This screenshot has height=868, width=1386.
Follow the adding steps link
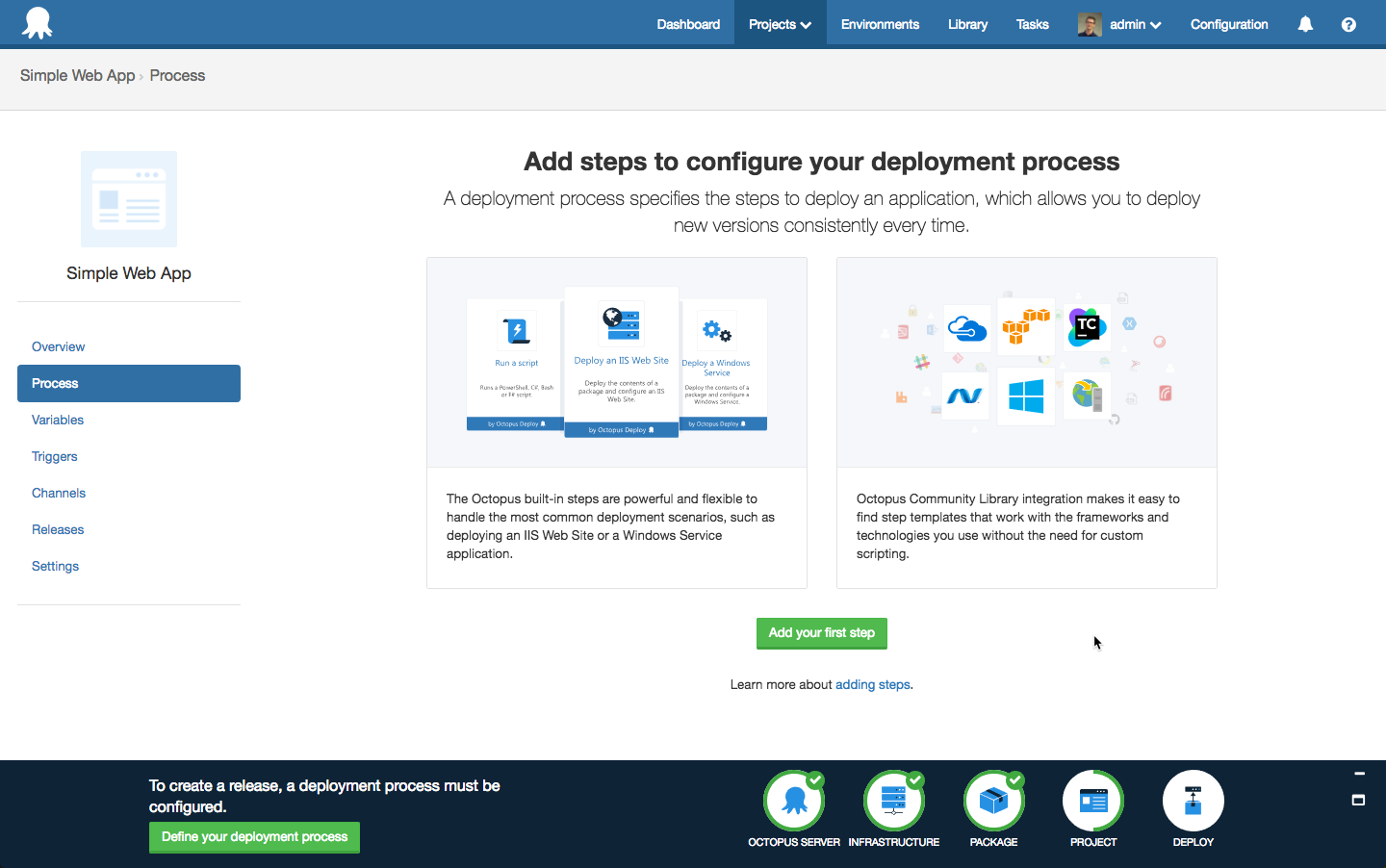pyautogui.click(x=872, y=684)
